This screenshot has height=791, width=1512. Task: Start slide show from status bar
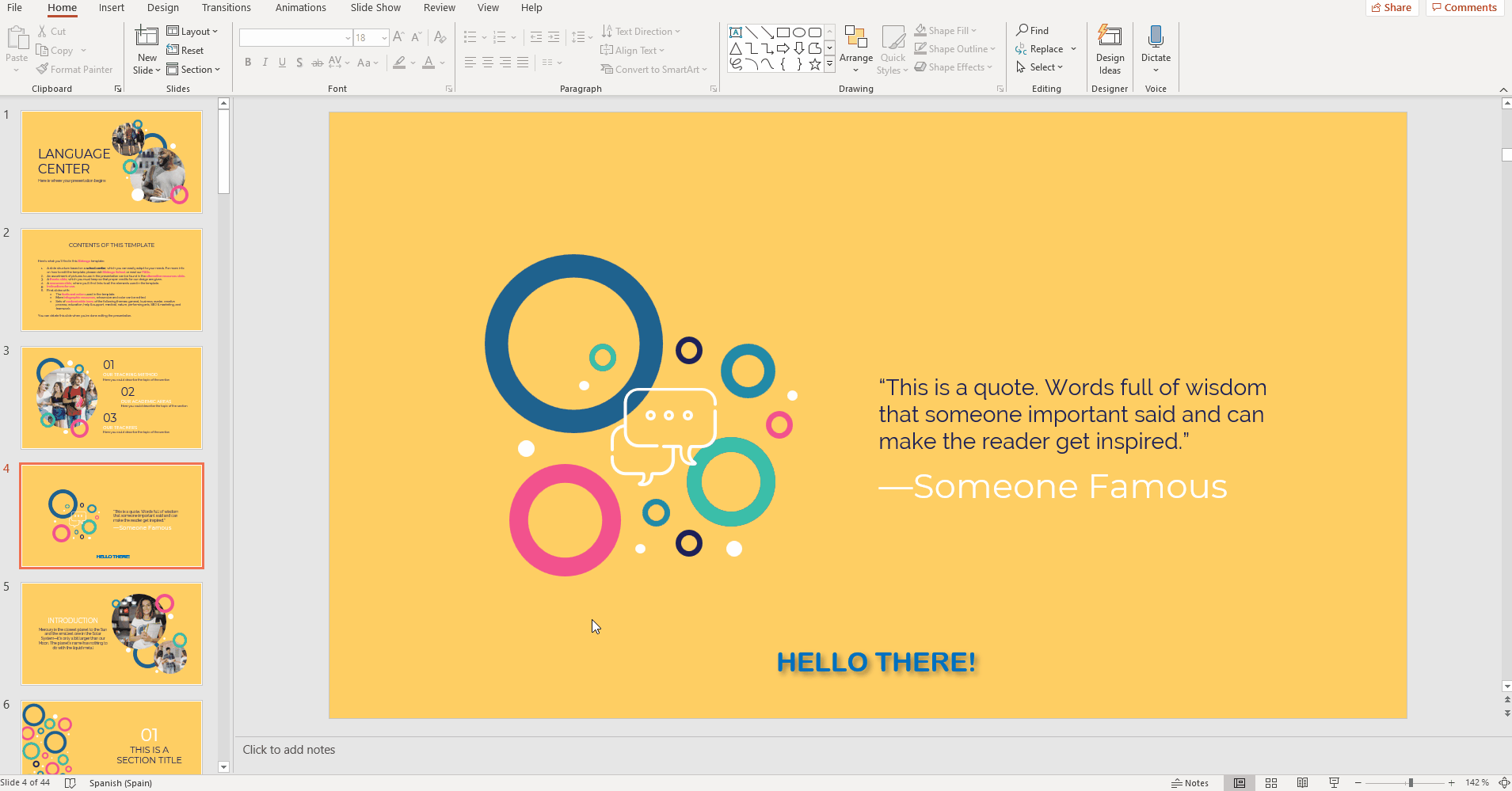click(x=1334, y=783)
